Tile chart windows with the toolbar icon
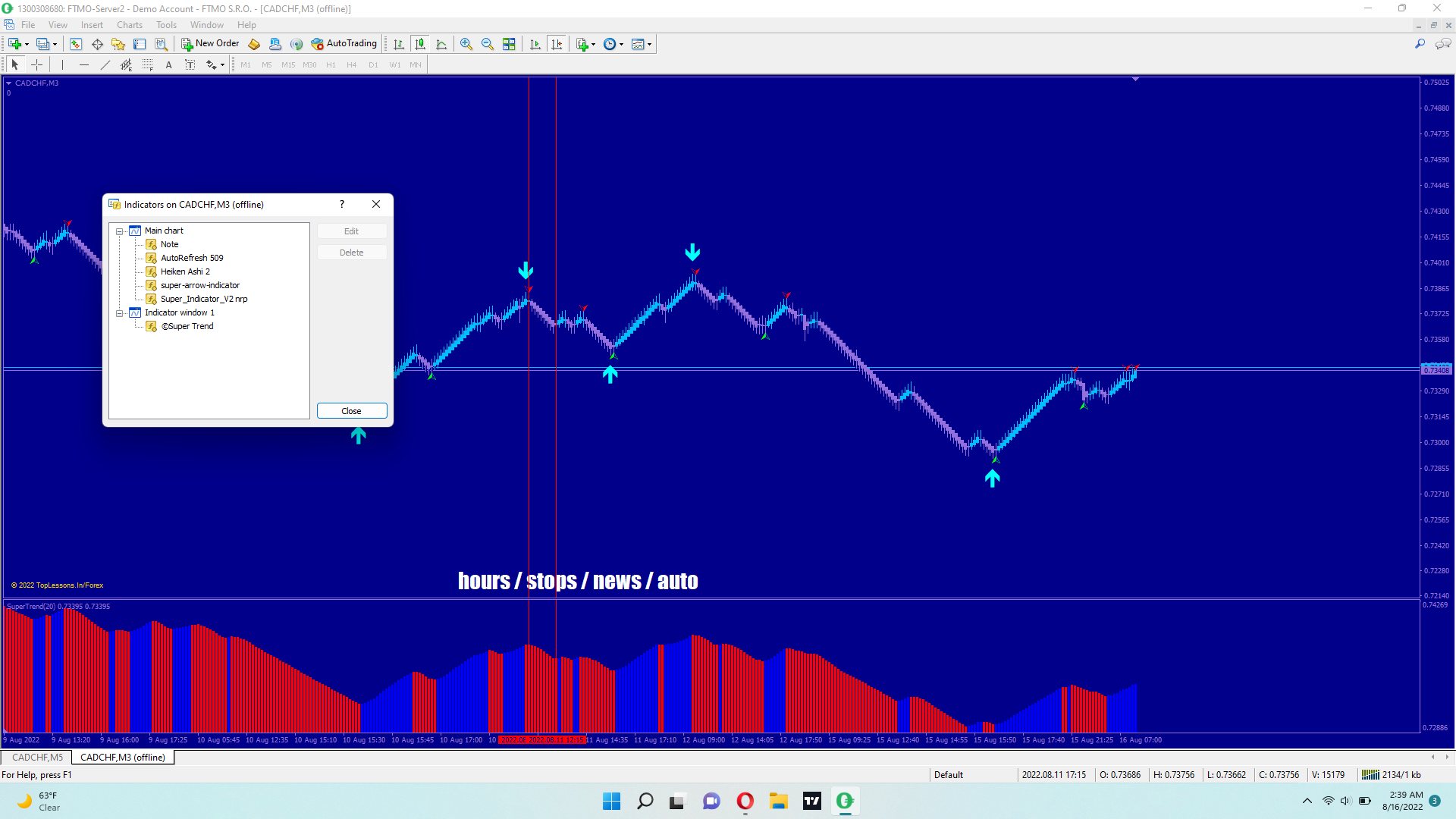 (509, 44)
